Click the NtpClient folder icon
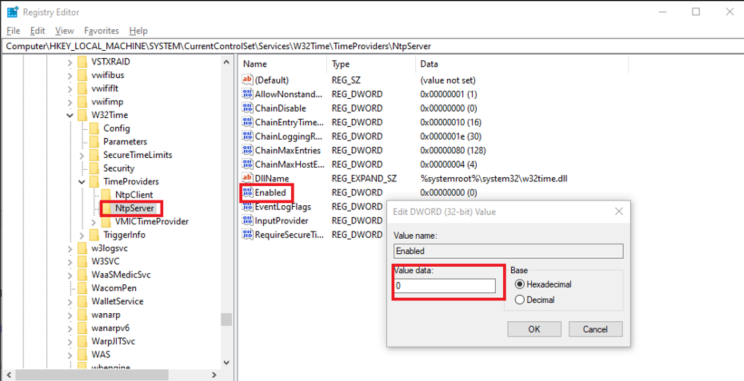The height and width of the screenshot is (381, 744). (106, 195)
